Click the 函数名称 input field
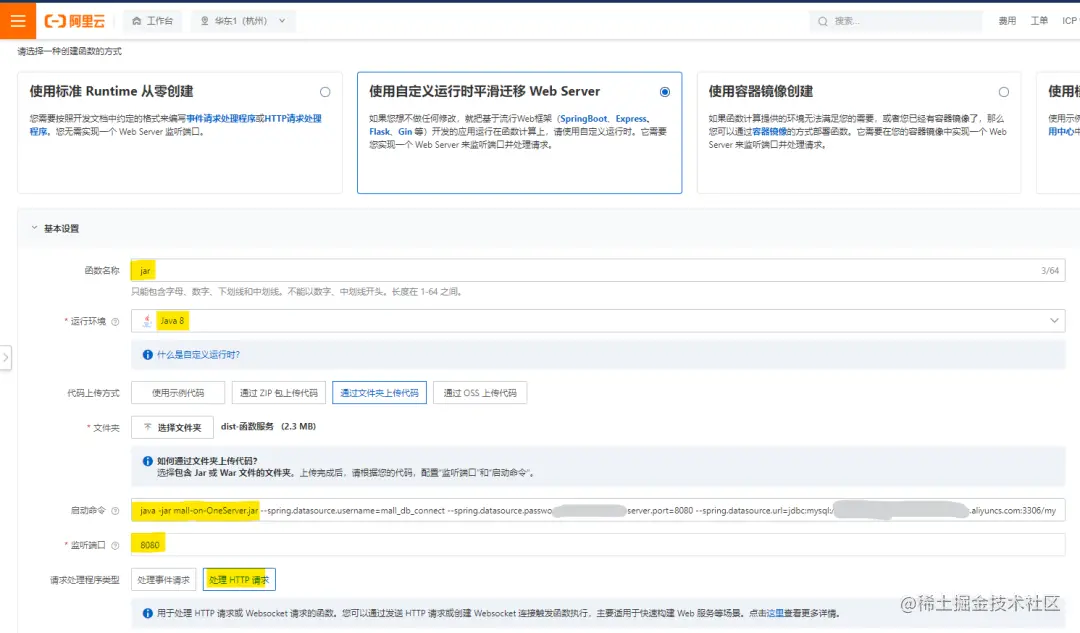This screenshot has height=633, width=1080. [598, 271]
